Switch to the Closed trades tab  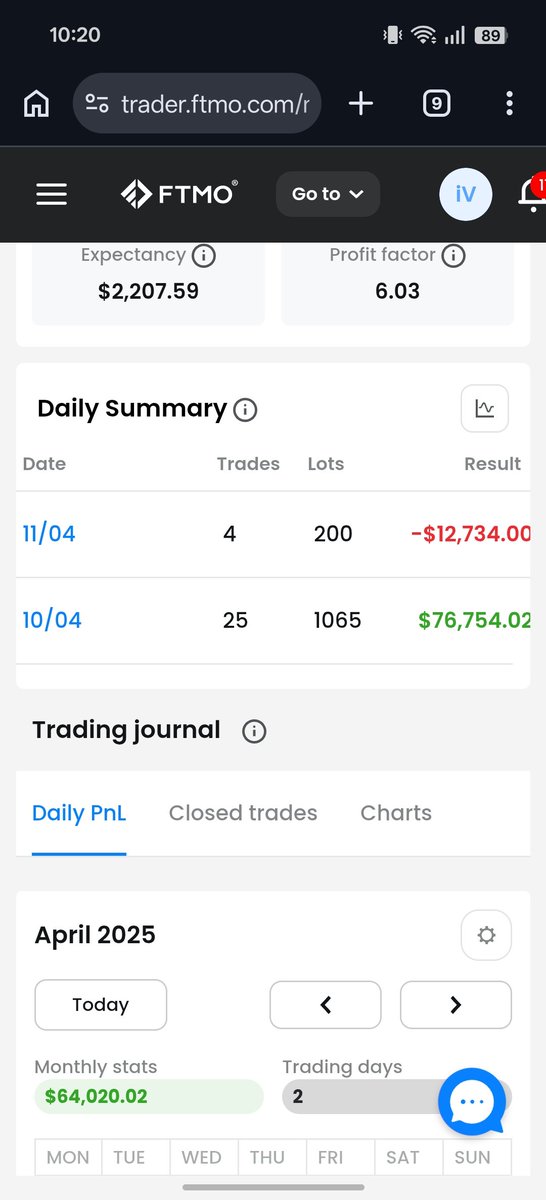coord(243,813)
